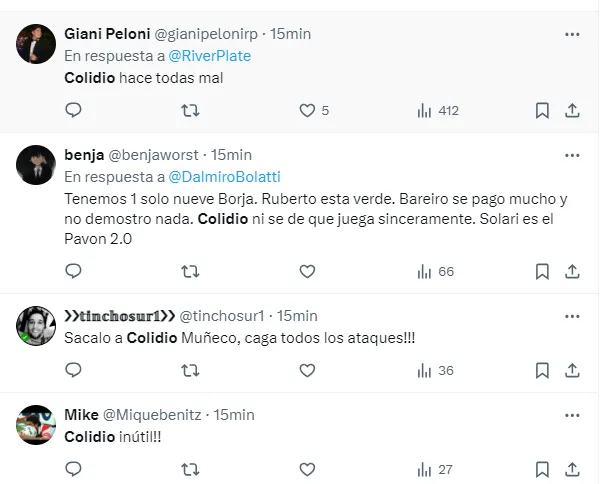Reply to benja's tweet about Borja
Image resolution: width=608 pixels, height=484 pixels.
[73, 271]
